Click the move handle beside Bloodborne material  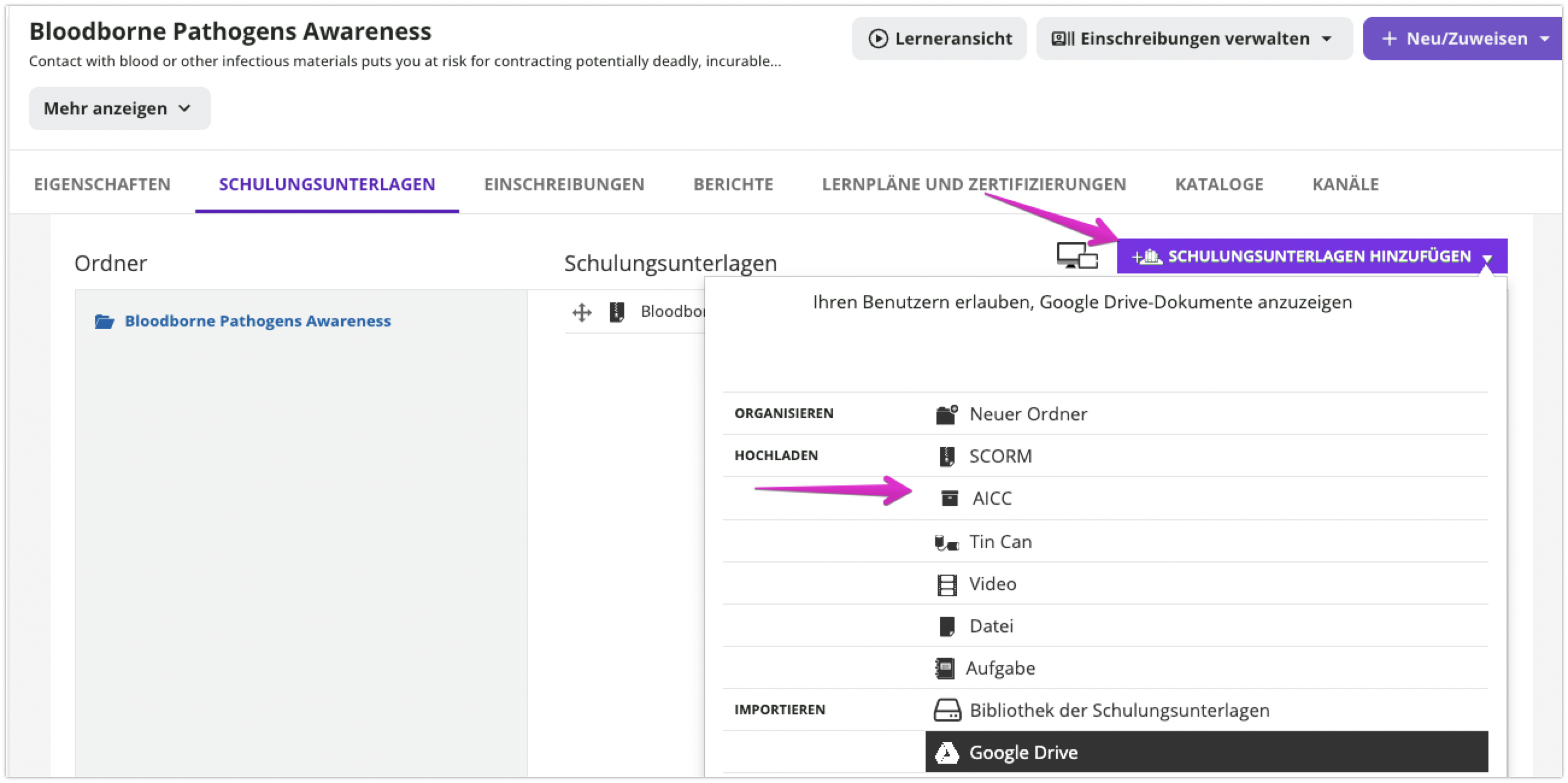coord(582,312)
